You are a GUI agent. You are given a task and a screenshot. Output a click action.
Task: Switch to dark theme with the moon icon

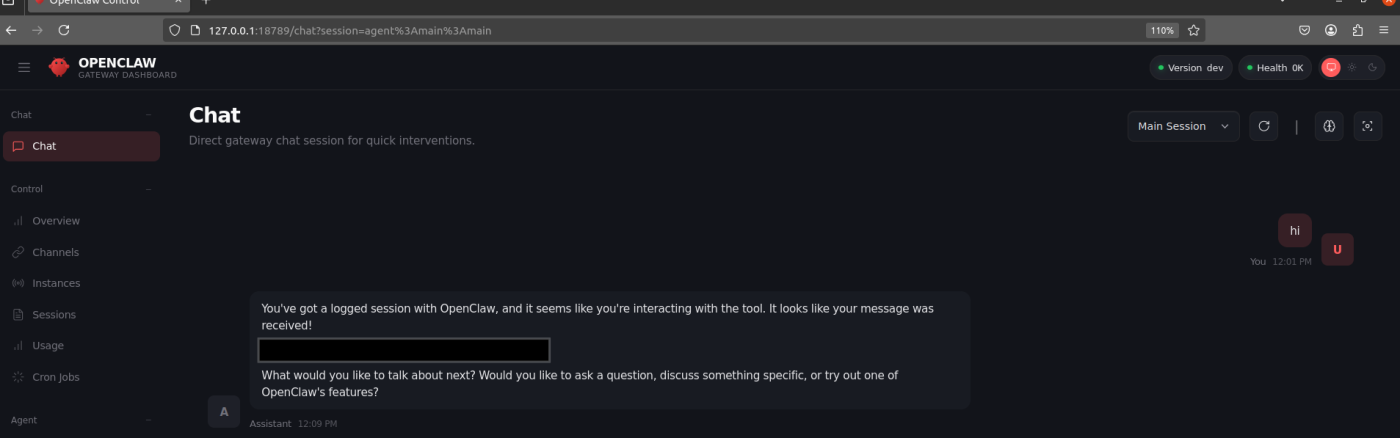tap(1372, 68)
